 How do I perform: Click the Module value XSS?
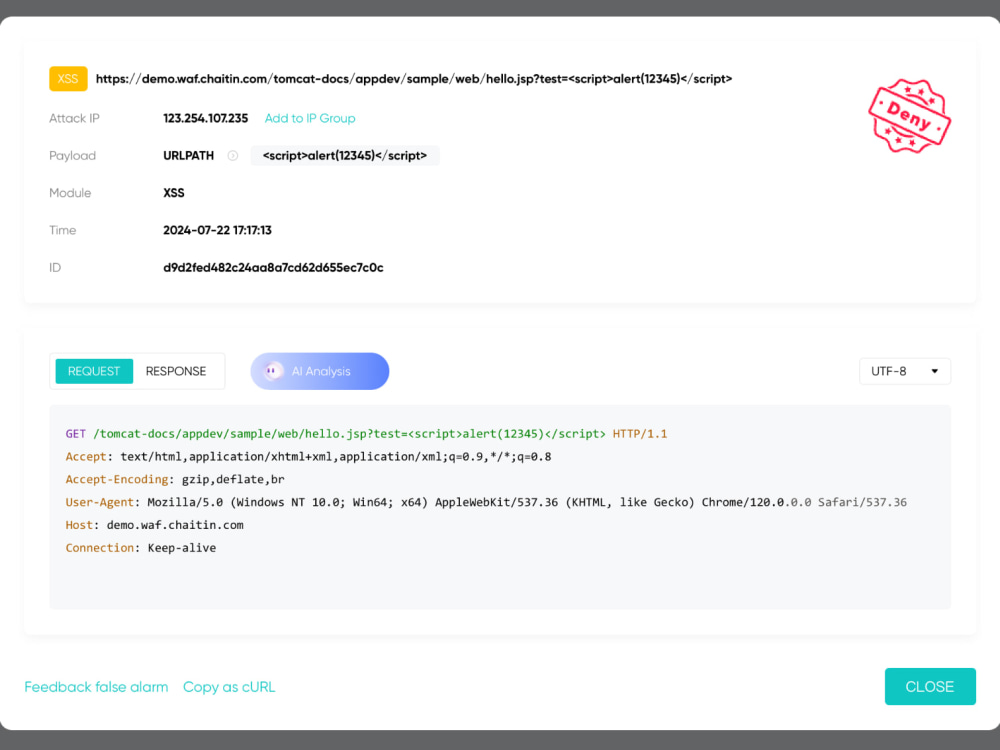(173, 193)
